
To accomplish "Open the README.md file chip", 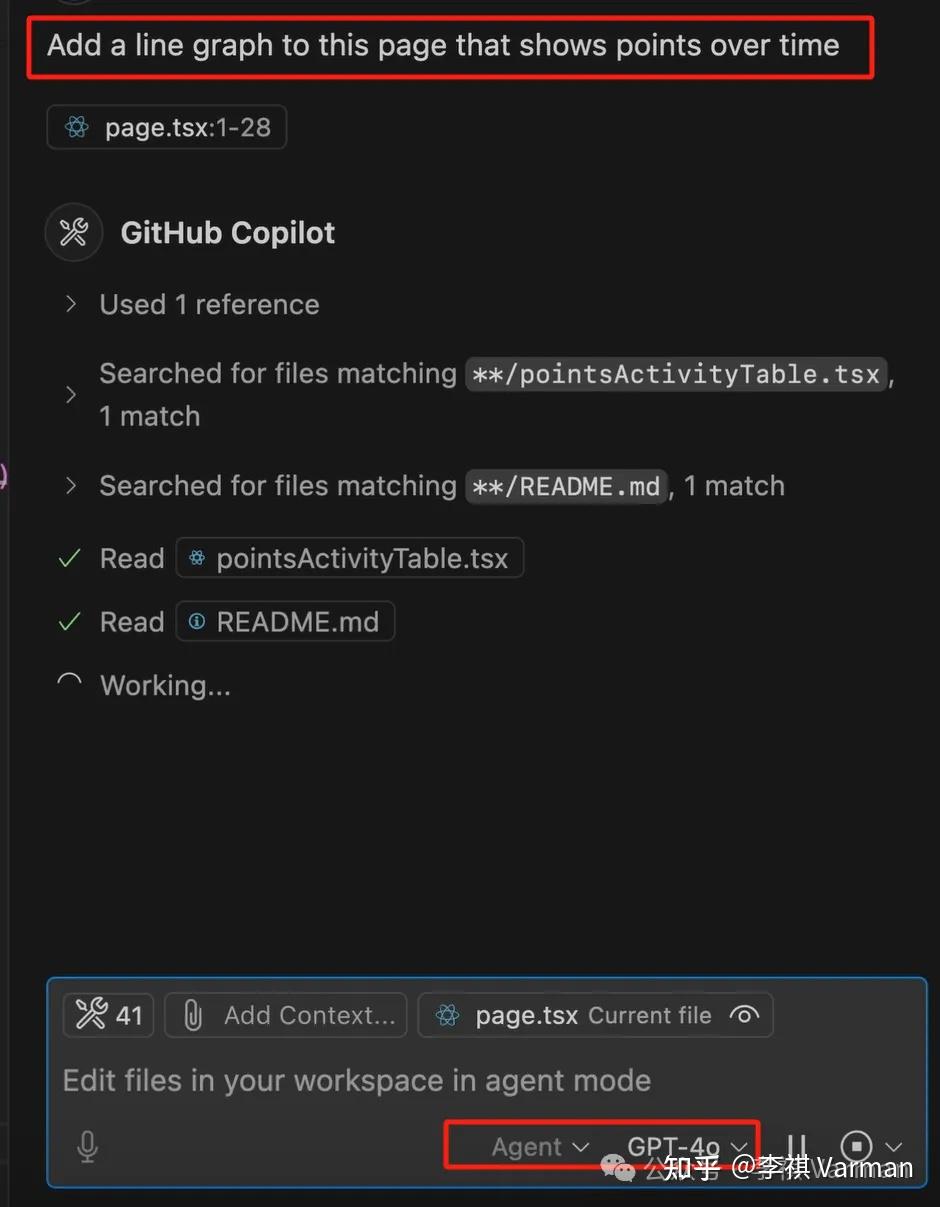I will click(x=285, y=622).
